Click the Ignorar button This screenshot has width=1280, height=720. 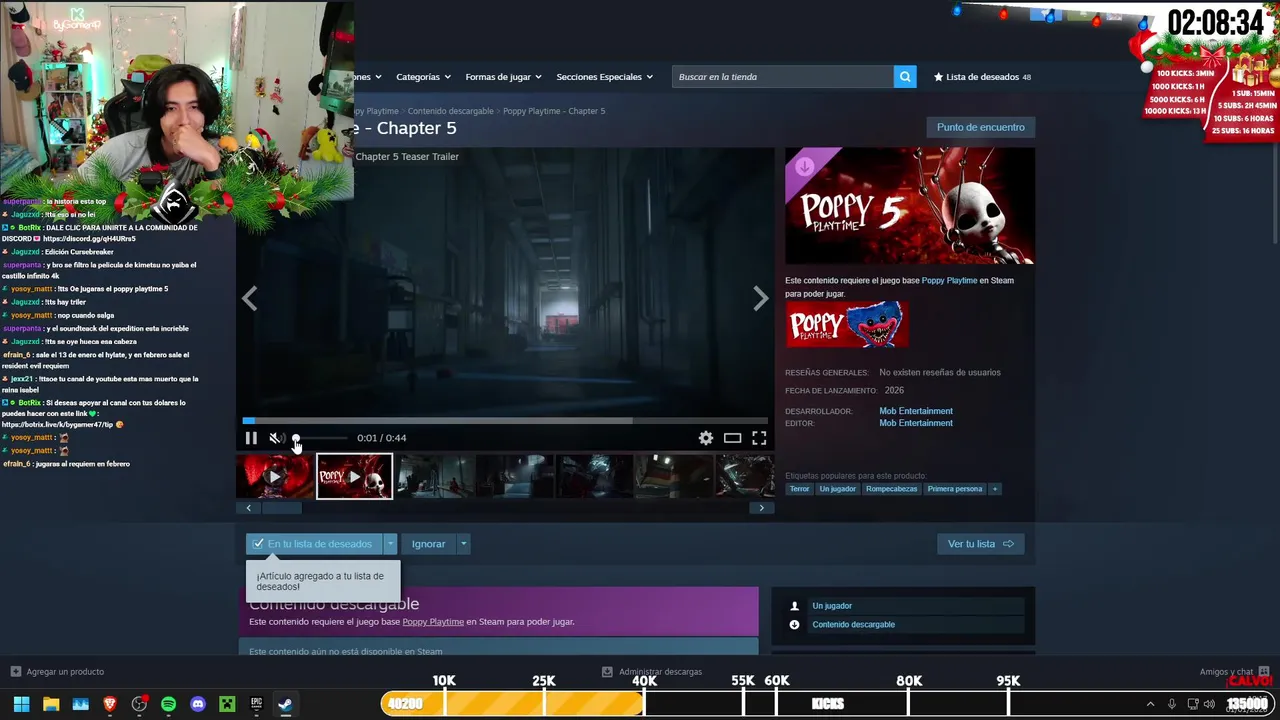pos(428,544)
